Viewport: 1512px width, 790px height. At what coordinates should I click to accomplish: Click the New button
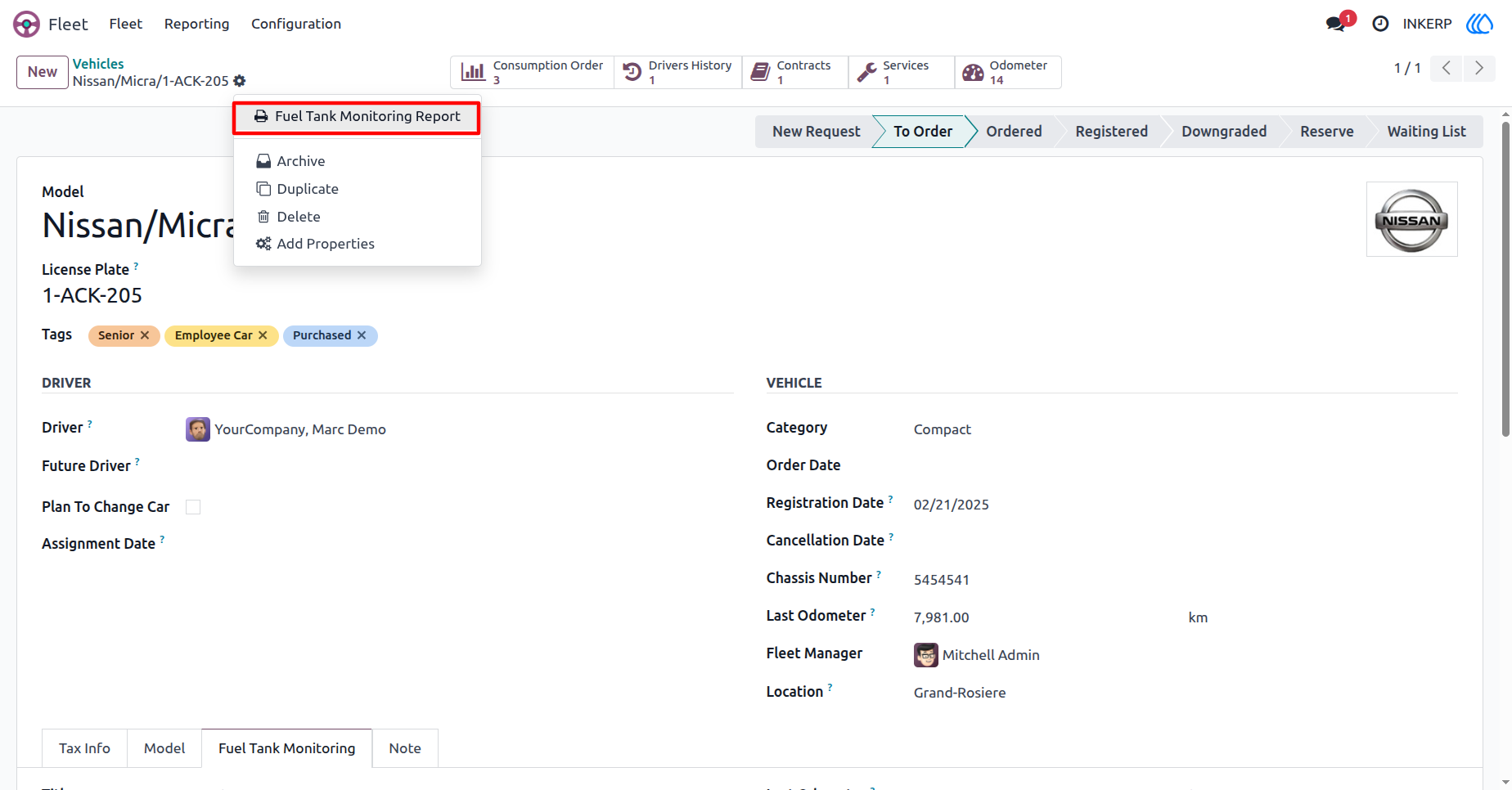tap(43, 72)
